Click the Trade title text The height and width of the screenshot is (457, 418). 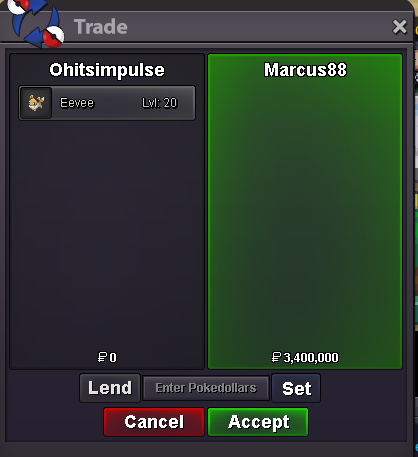coord(101,27)
